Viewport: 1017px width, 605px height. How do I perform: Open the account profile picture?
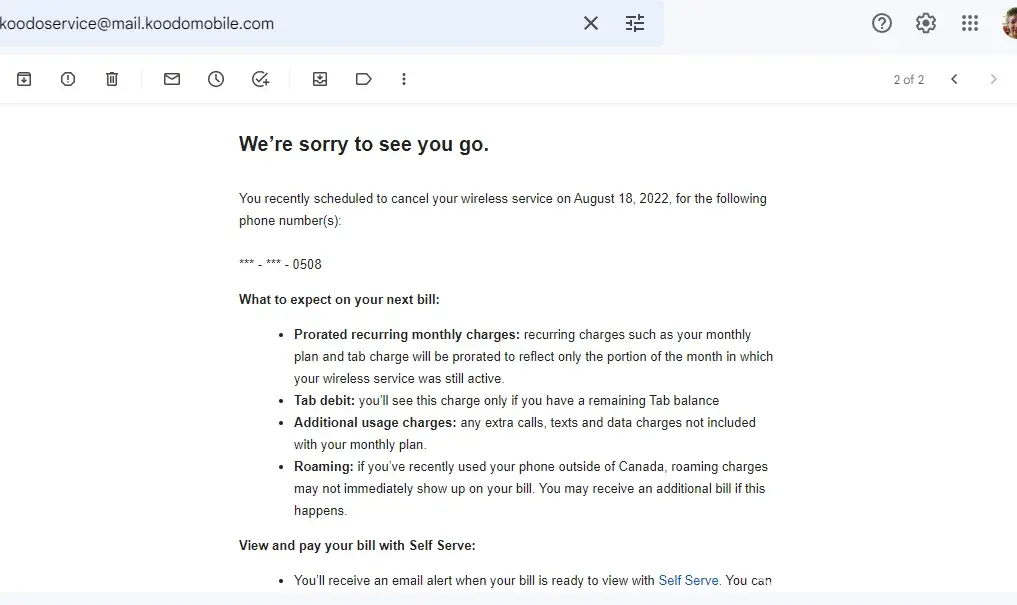click(x=1009, y=23)
